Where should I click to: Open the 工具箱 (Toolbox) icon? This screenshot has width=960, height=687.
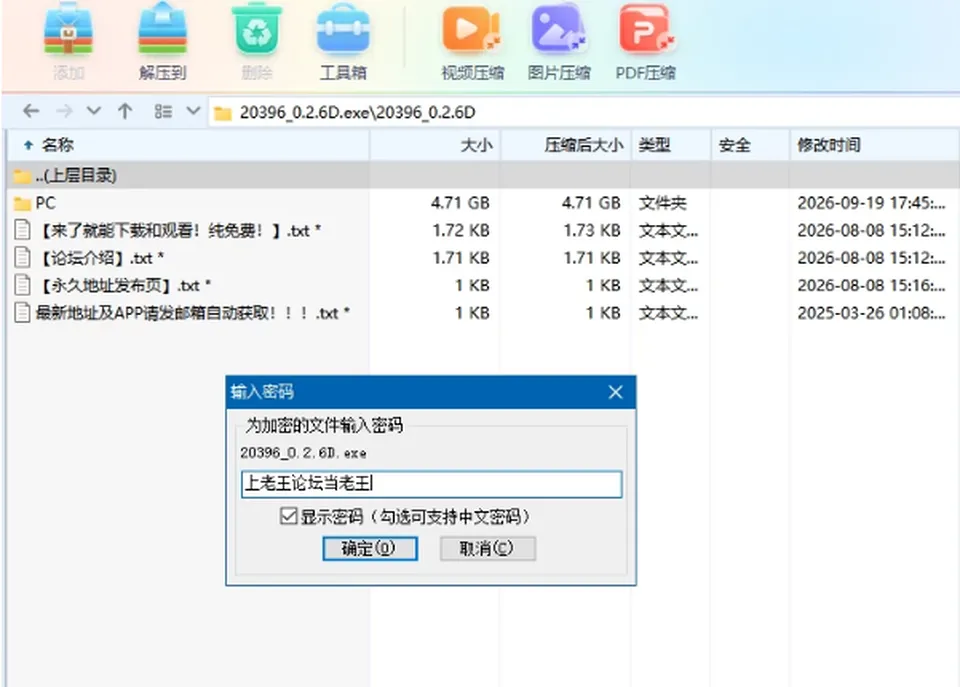click(x=343, y=31)
